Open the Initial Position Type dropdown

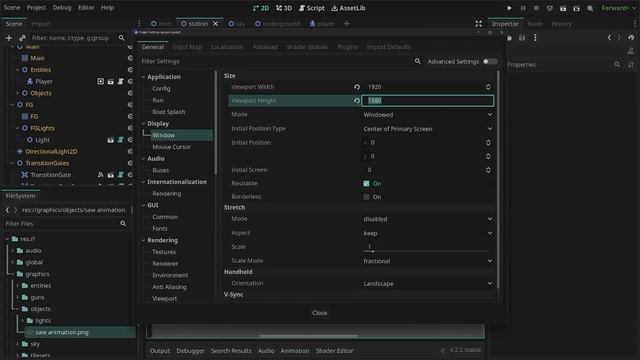[427, 129]
